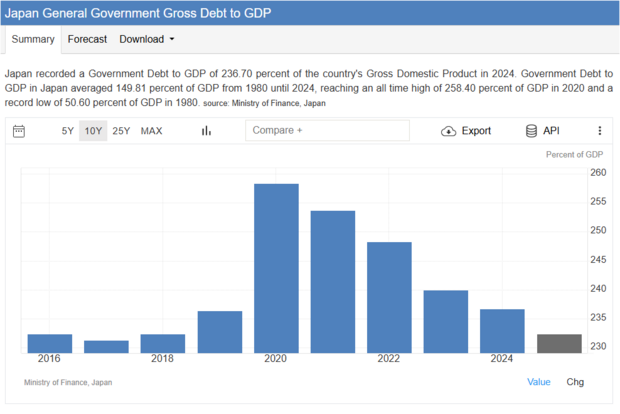Click the Export label button
This screenshot has height=414, width=620.
coord(476,131)
